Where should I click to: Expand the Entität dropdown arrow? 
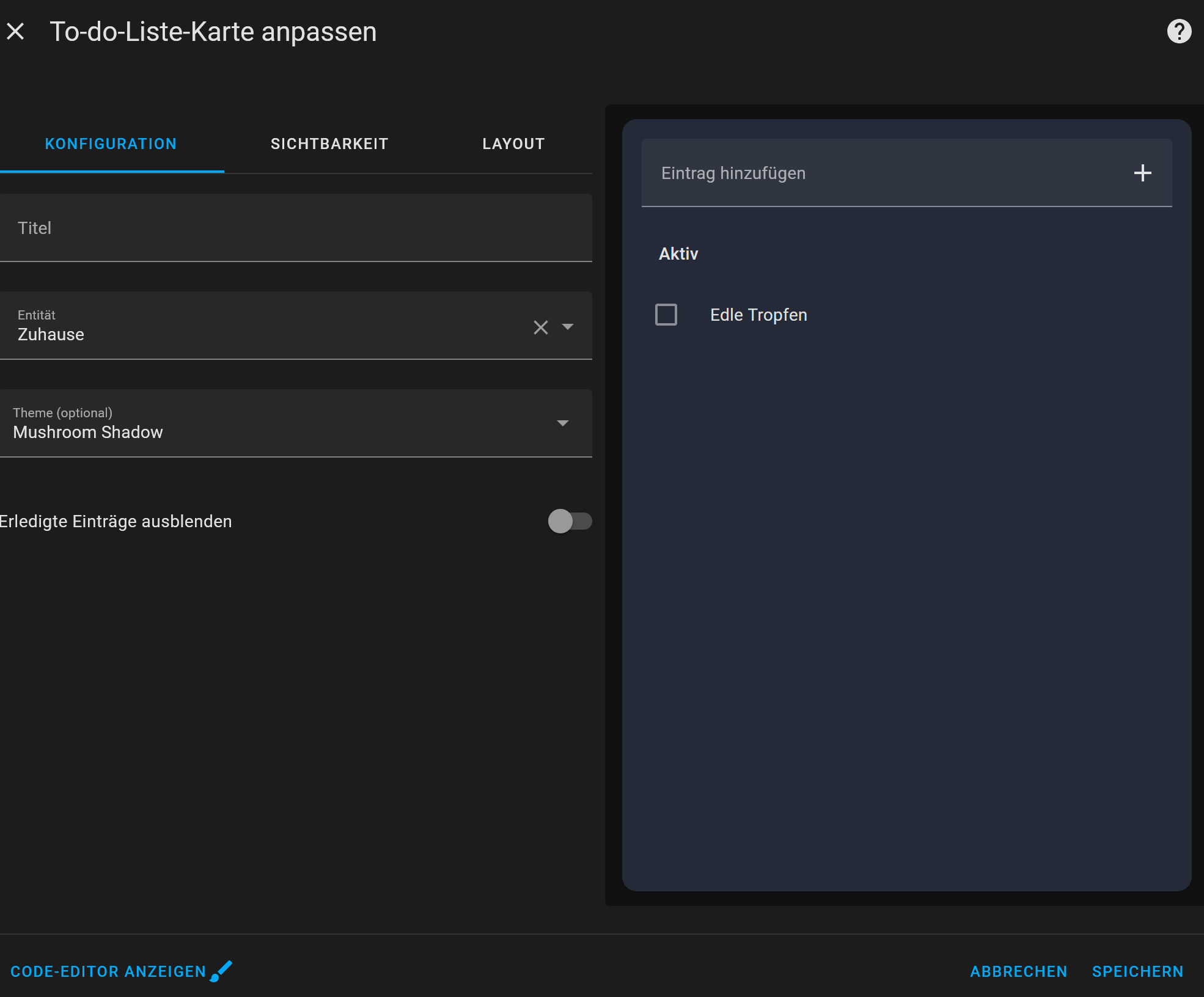pos(567,327)
